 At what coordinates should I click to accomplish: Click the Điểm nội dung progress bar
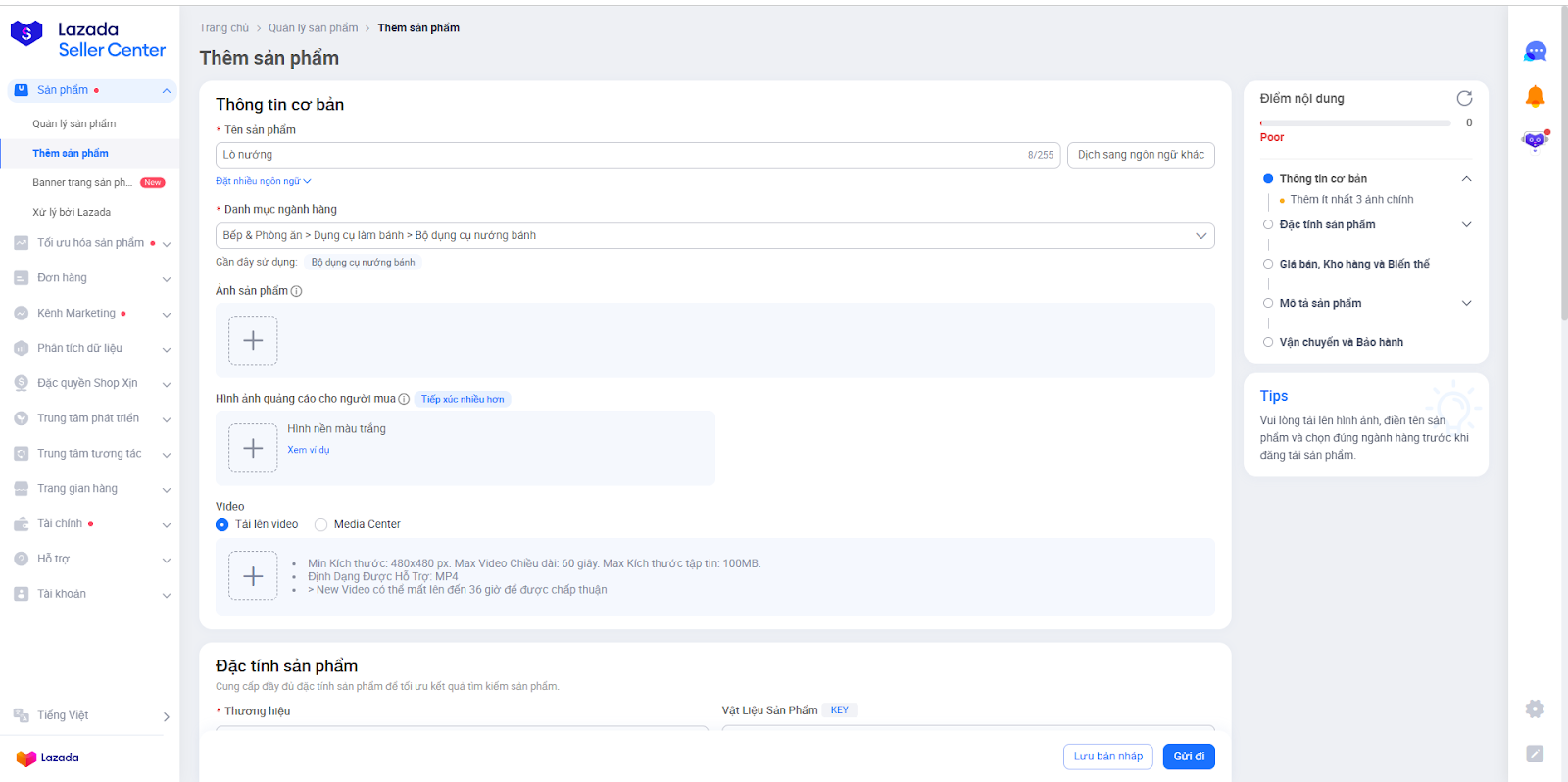point(1354,123)
